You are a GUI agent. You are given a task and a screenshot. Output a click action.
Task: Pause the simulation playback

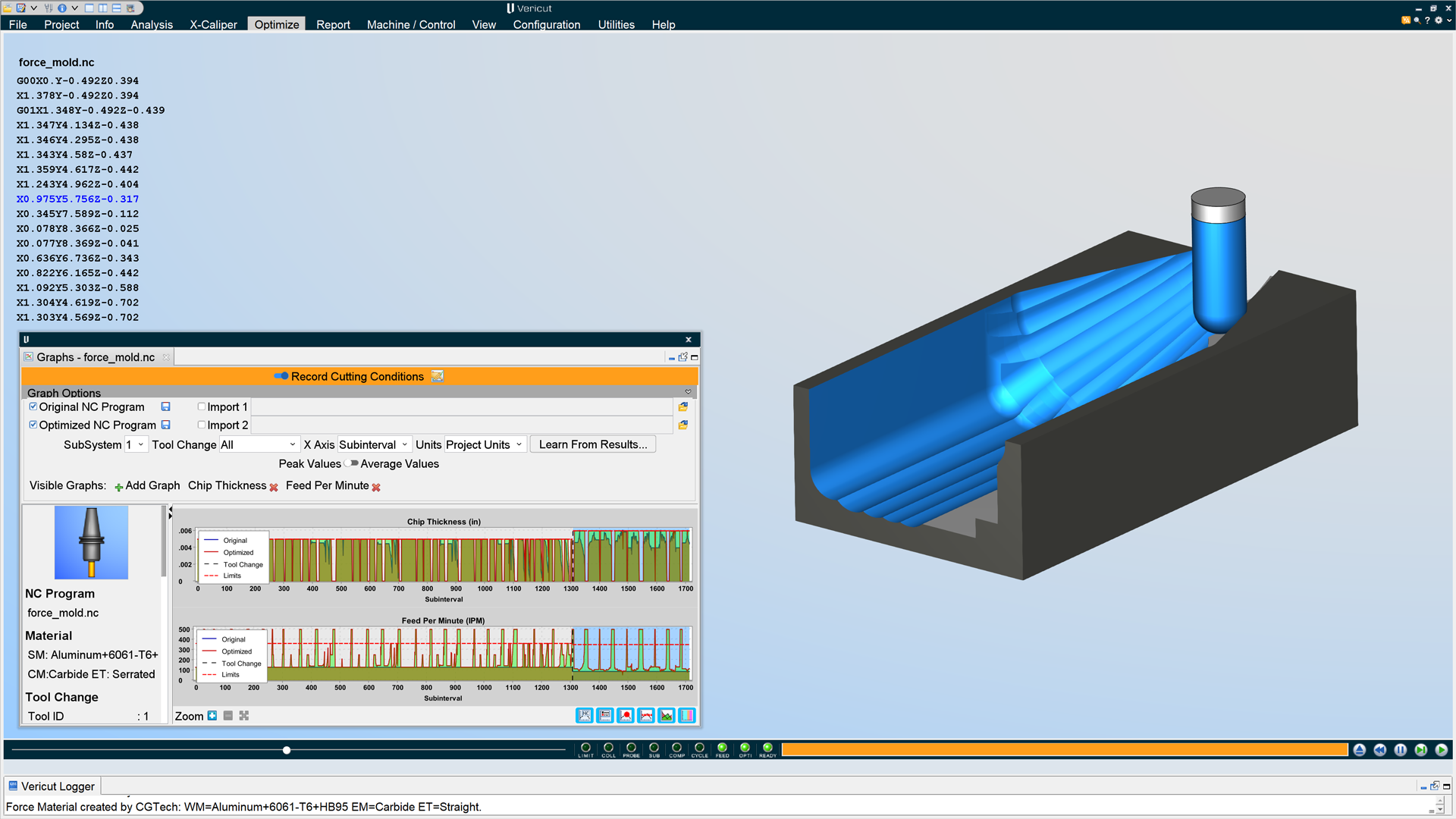[1400, 750]
